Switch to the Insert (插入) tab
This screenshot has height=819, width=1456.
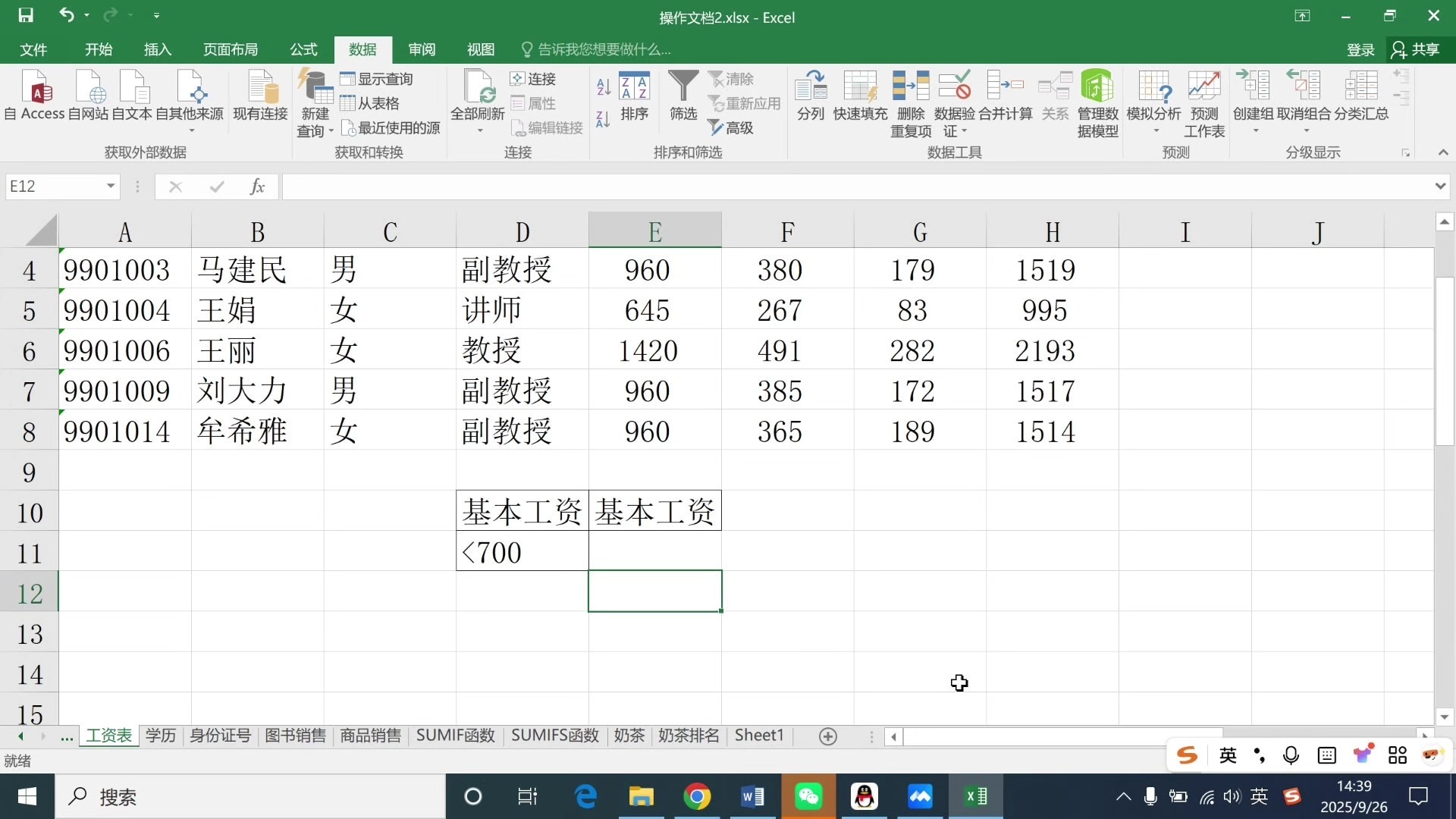(x=158, y=49)
